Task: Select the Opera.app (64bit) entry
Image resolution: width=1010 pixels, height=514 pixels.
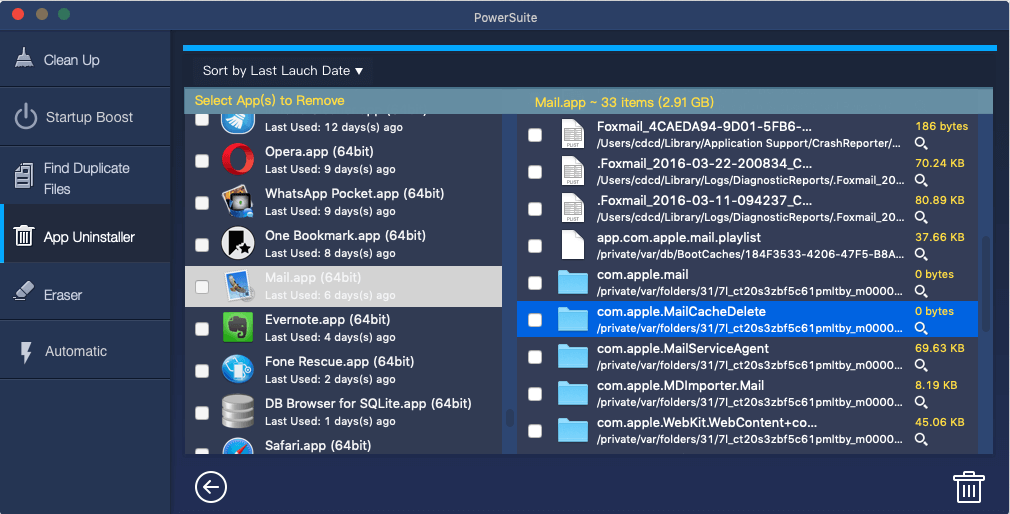Action: click(343, 160)
